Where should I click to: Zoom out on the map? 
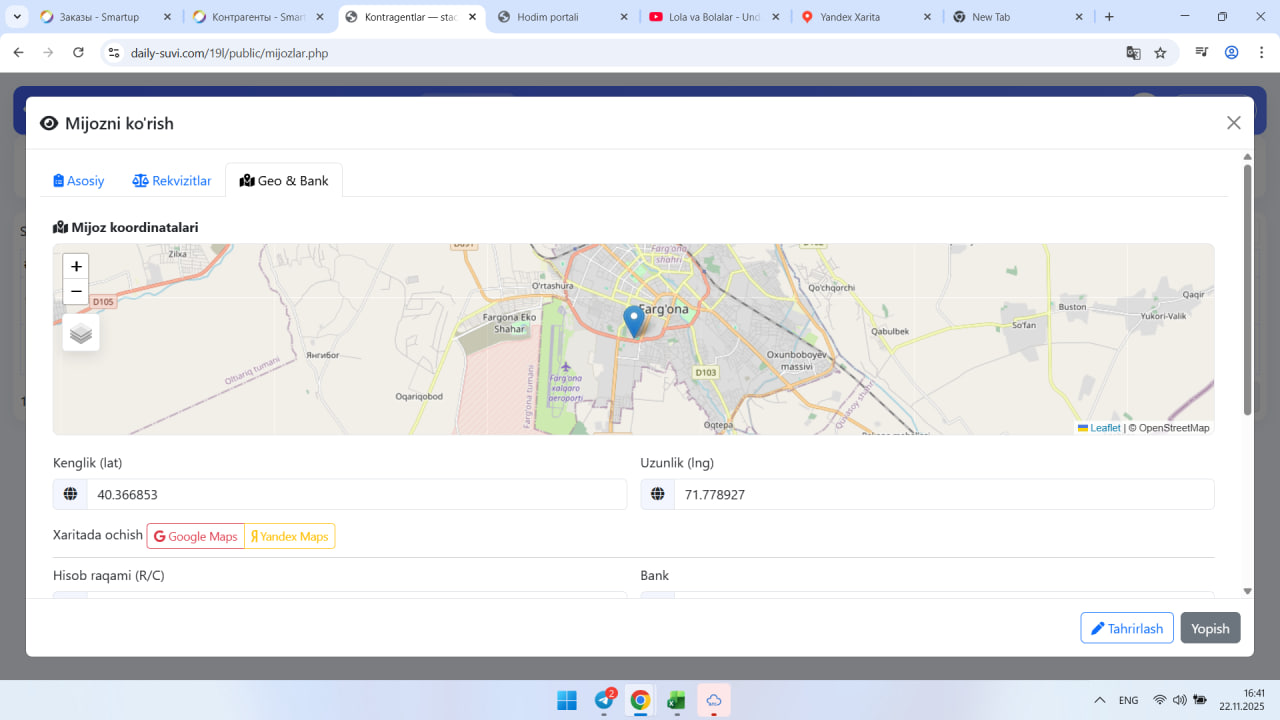point(76,292)
